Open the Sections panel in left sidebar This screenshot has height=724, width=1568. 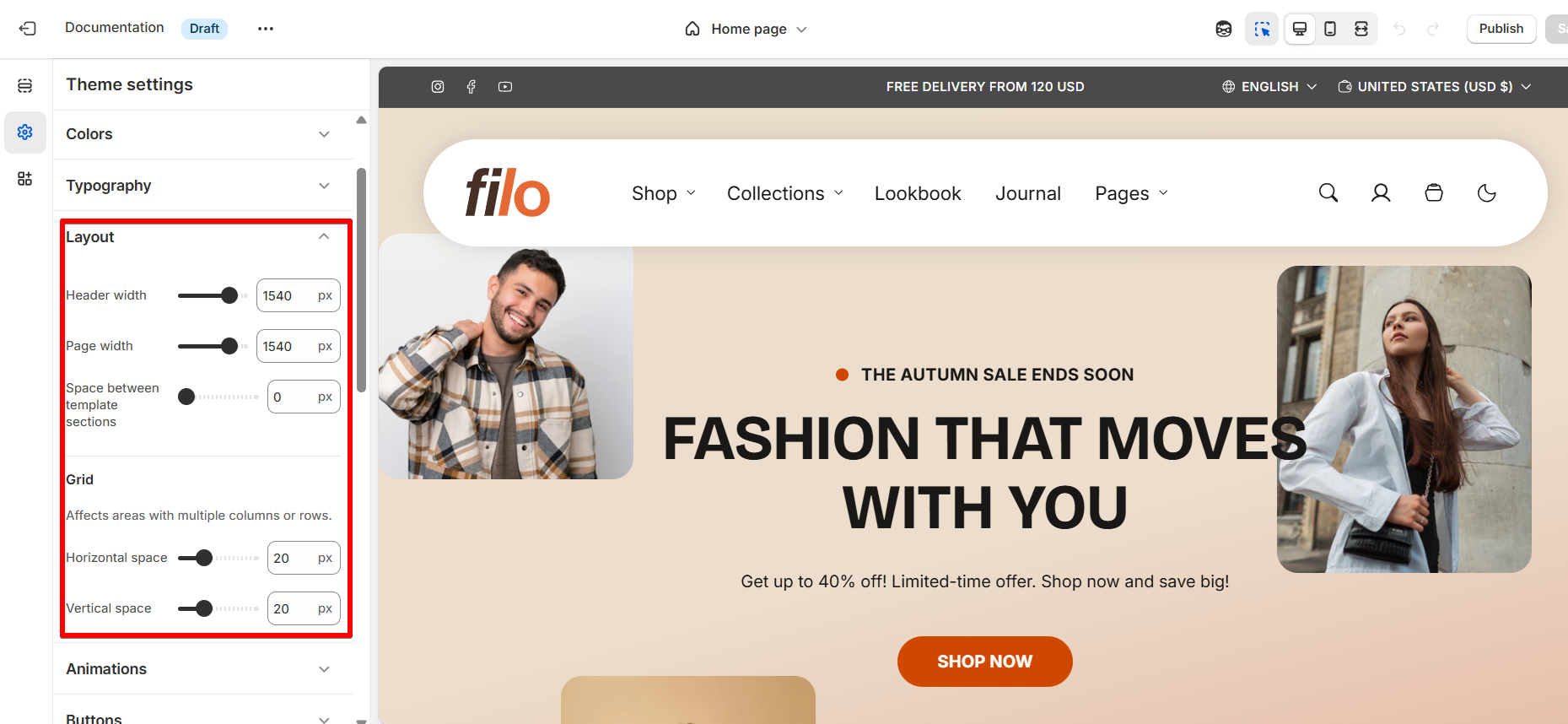tap(25, 85)
